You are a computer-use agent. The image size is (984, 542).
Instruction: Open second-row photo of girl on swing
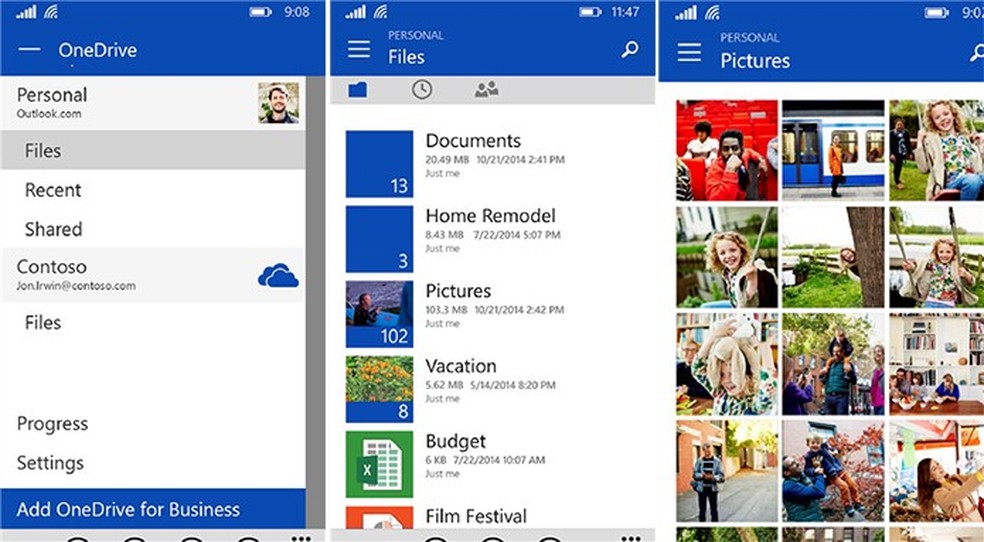click(x=936, y=257)
